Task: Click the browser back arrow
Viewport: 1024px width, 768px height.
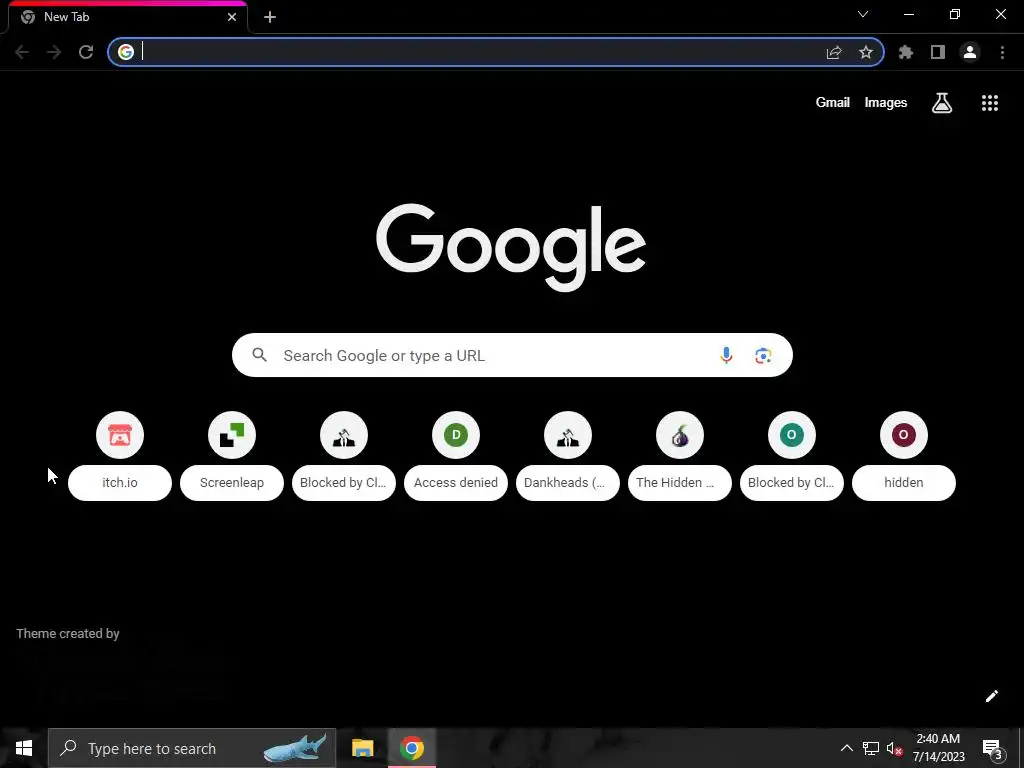Action: [x=22, y=52]
